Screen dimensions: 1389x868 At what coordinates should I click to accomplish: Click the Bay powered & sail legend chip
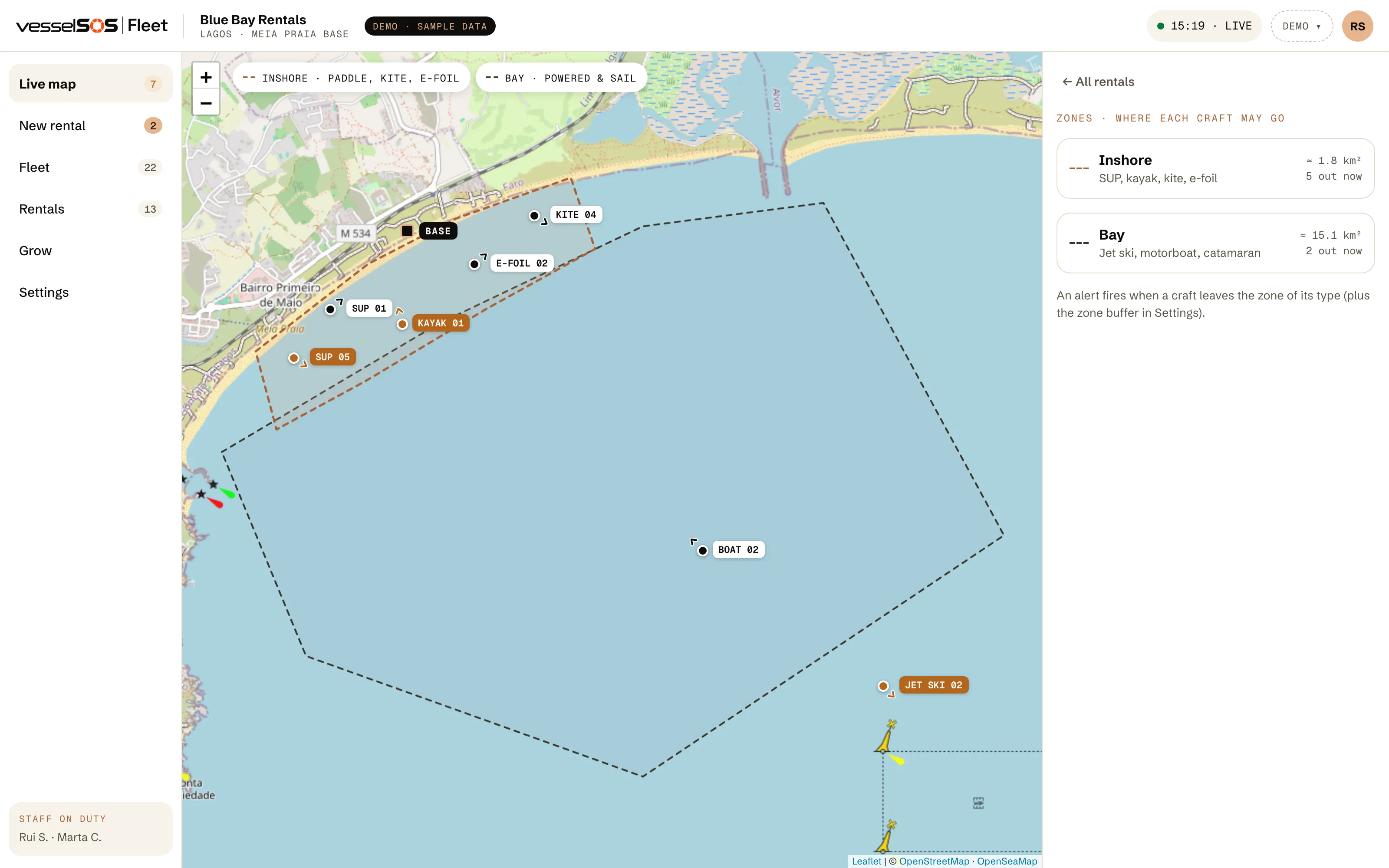[x=561, y=78]
